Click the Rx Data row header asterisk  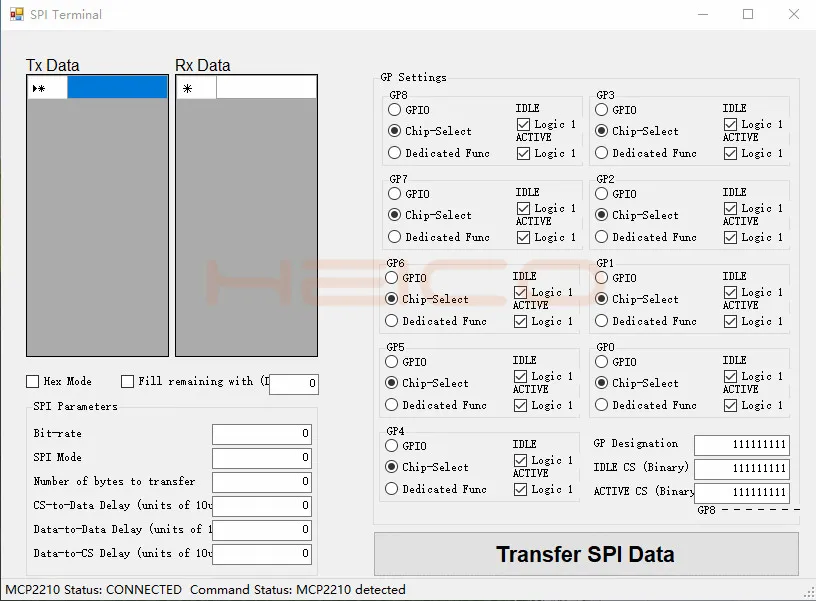(196, 87)
